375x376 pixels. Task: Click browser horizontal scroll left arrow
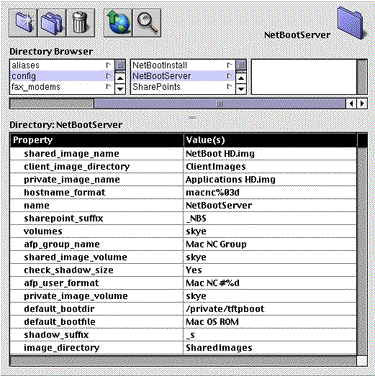[351, 104]
